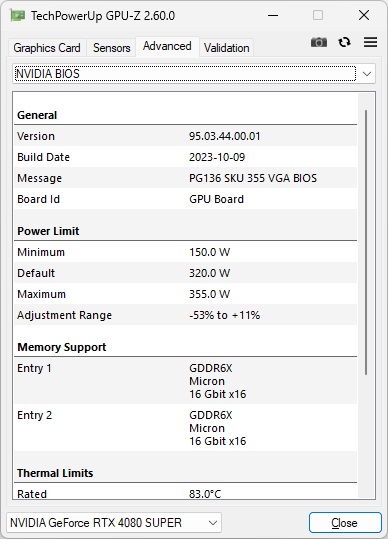Click adjustment range -53% to +11%

[x=224, y=315]
